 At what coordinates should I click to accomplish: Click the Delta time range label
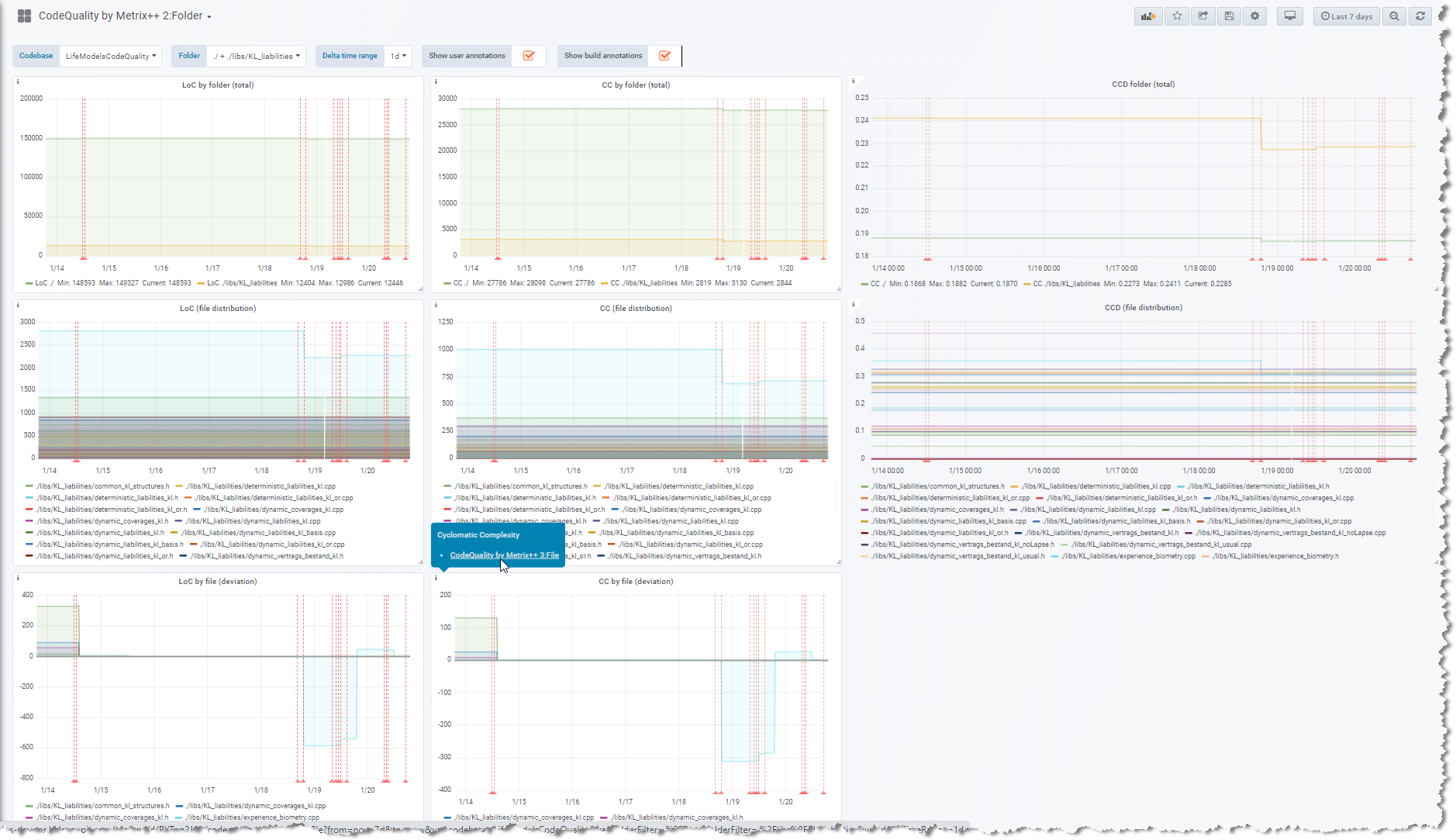tap(350, 56)
